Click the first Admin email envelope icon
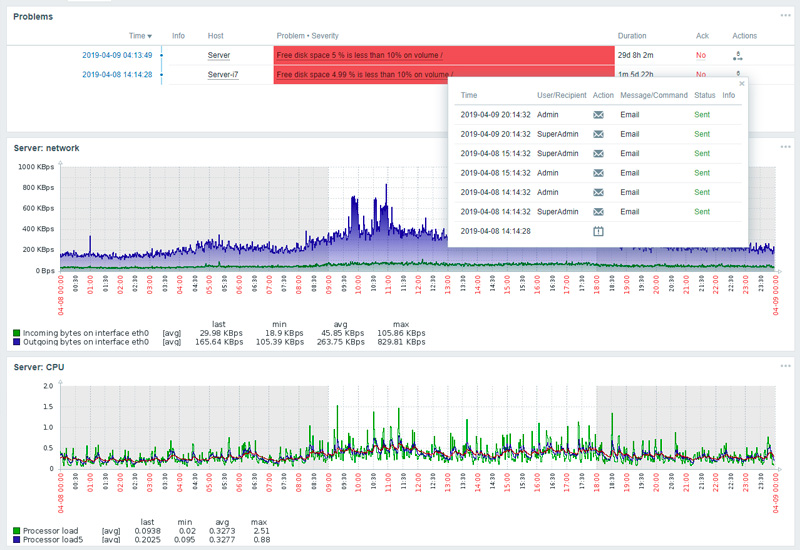Viewport: 800px width, 550px height. [598, 115]
